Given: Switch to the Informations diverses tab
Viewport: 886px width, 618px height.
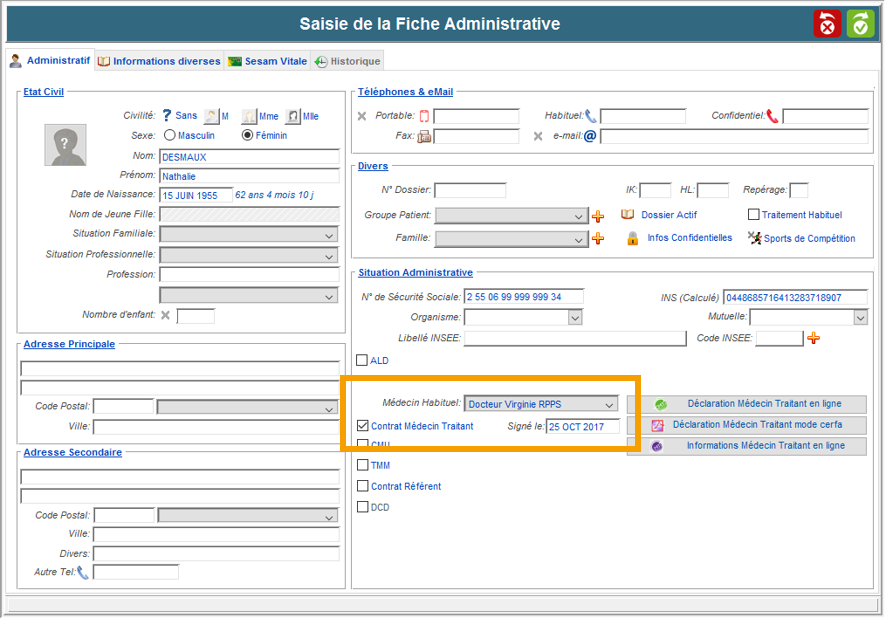Looking at the screenshot, I should (159, 61).
